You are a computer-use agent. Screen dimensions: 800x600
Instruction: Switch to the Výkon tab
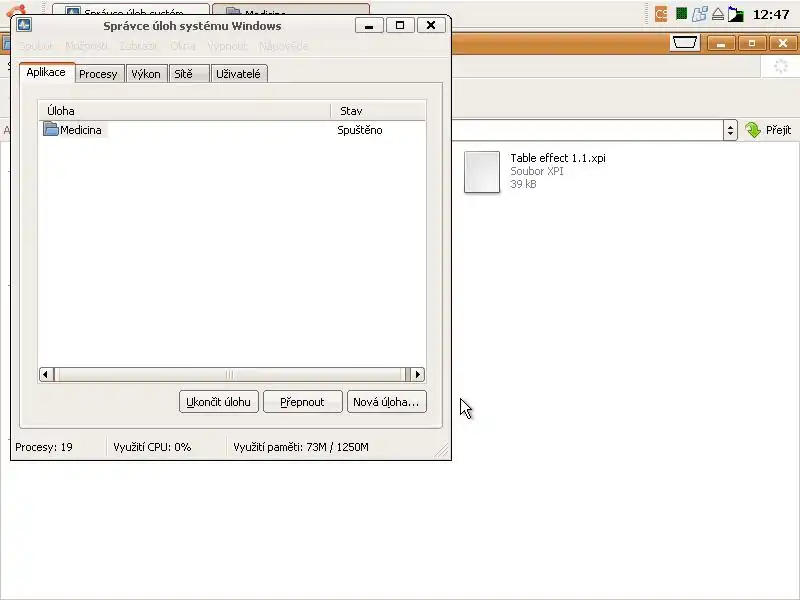point(146,74)
